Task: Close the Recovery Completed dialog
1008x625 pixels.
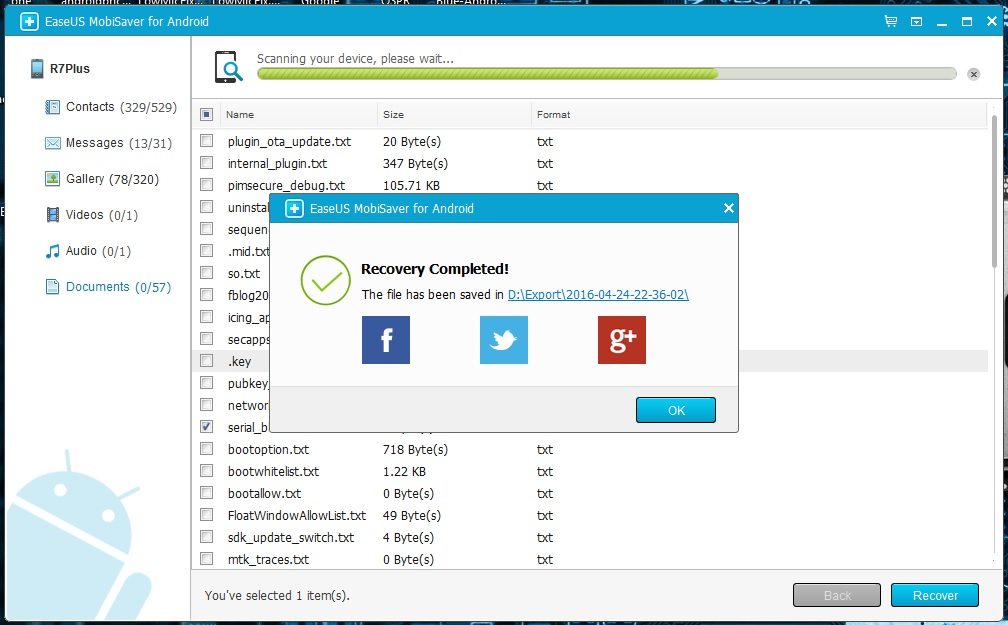Action: point(728,208)
